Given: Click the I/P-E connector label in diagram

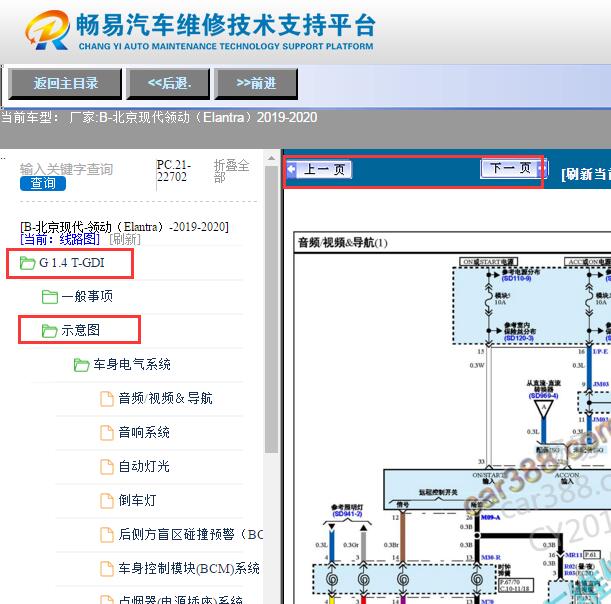Looking at the screenshot, I should 600,351.
